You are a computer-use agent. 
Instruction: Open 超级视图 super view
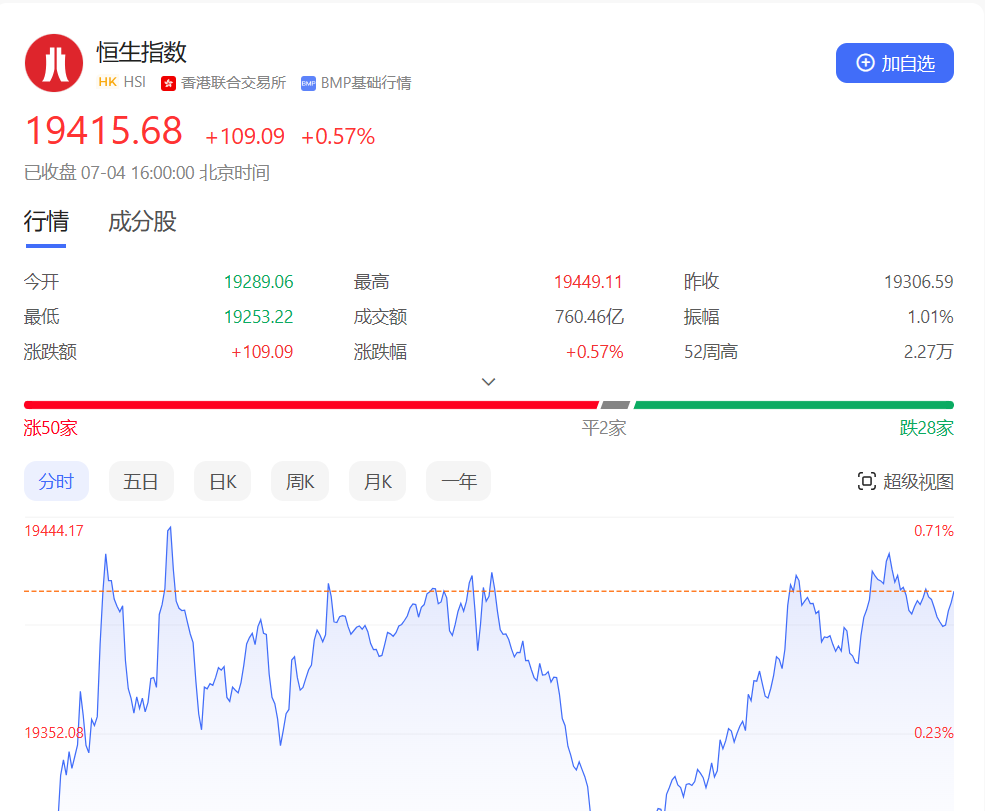pos(905,482)
